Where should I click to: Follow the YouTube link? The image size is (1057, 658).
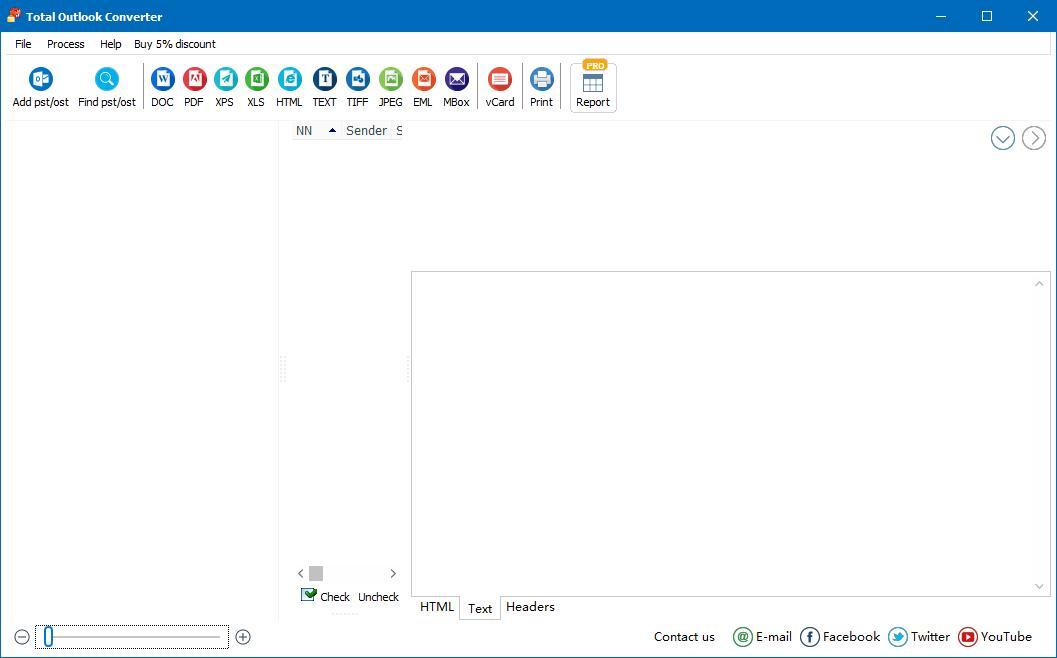click(995, 637)
